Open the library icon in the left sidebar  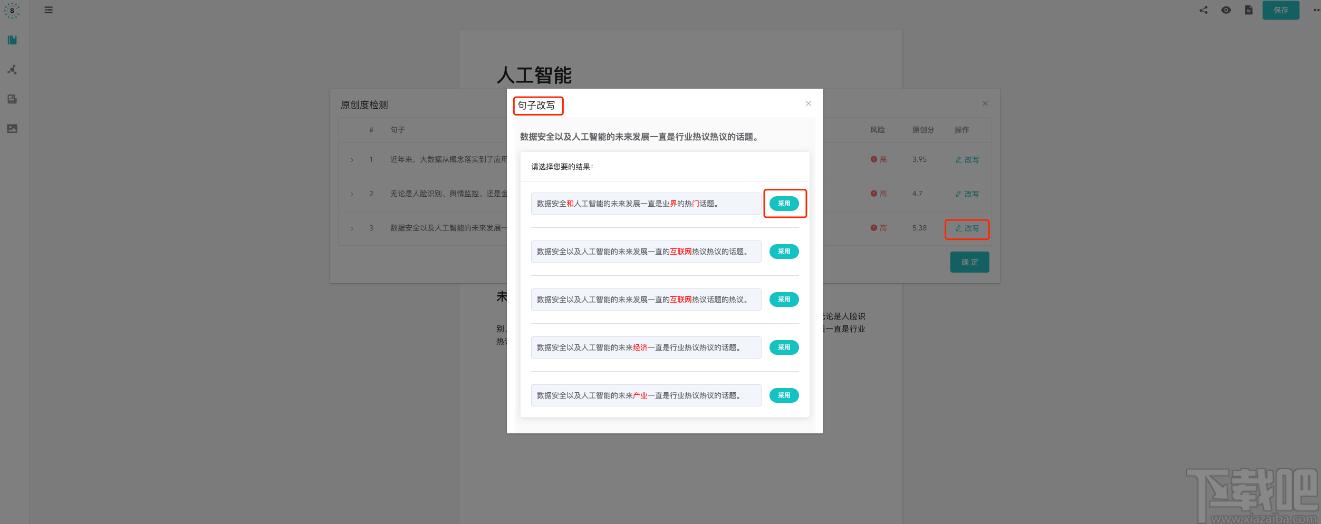12,40
